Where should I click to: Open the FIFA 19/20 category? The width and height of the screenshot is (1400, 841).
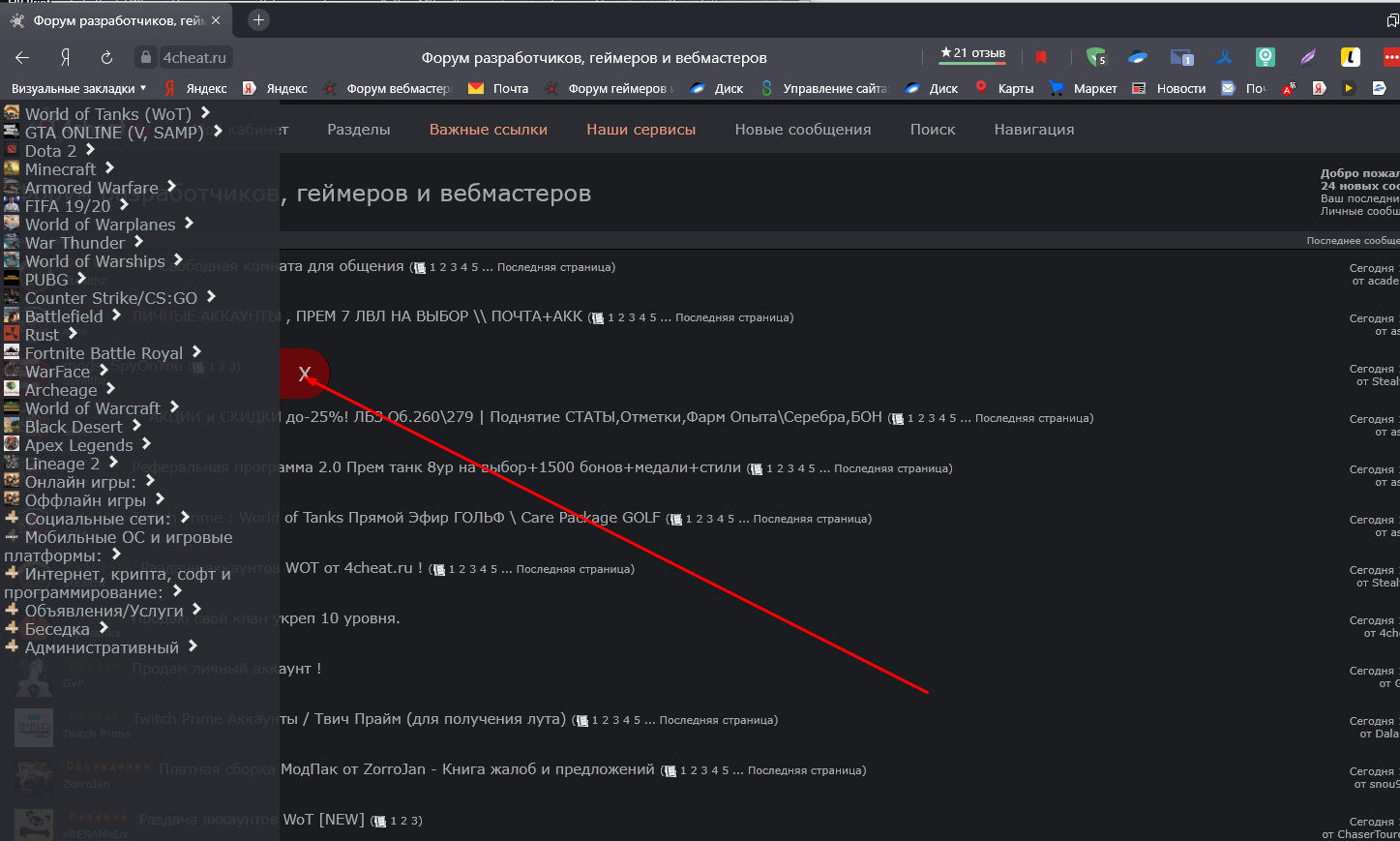tap(68, 206)
